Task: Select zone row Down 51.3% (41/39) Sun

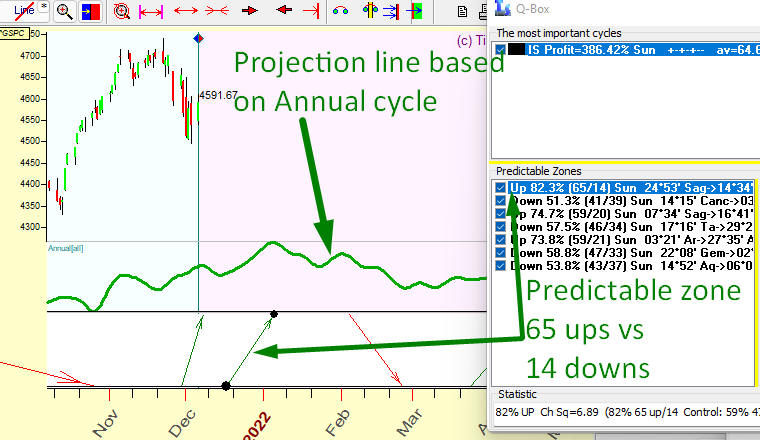Action: click(x=632, y=201)
